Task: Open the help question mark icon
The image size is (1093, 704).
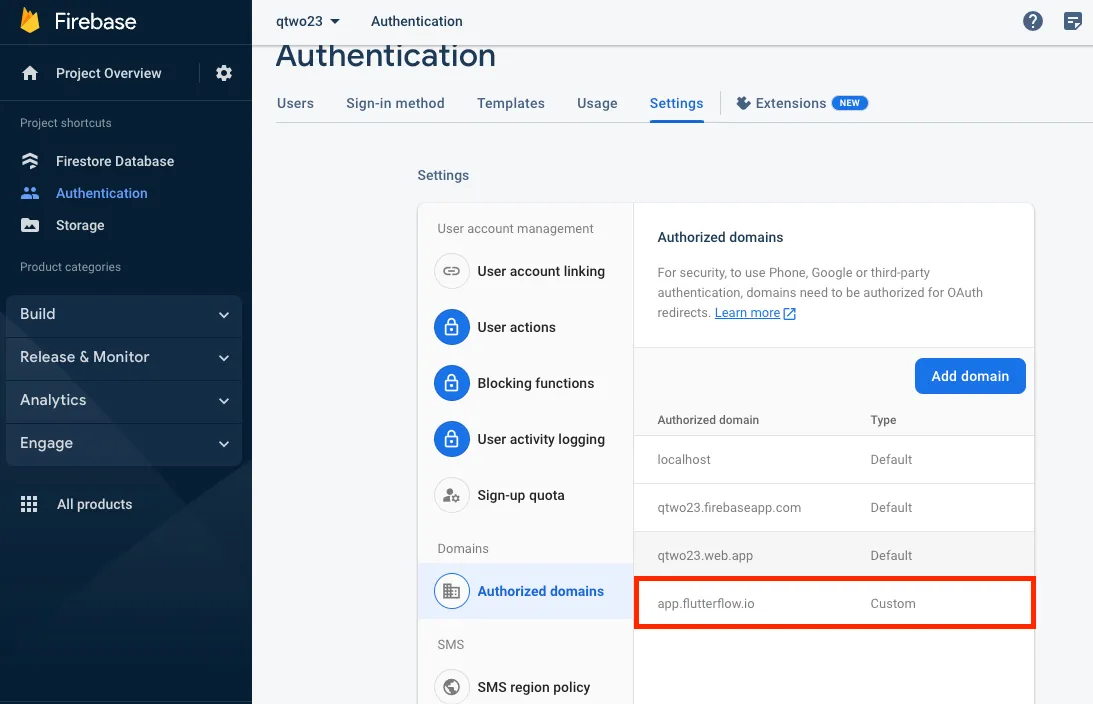Action: 1032,21
